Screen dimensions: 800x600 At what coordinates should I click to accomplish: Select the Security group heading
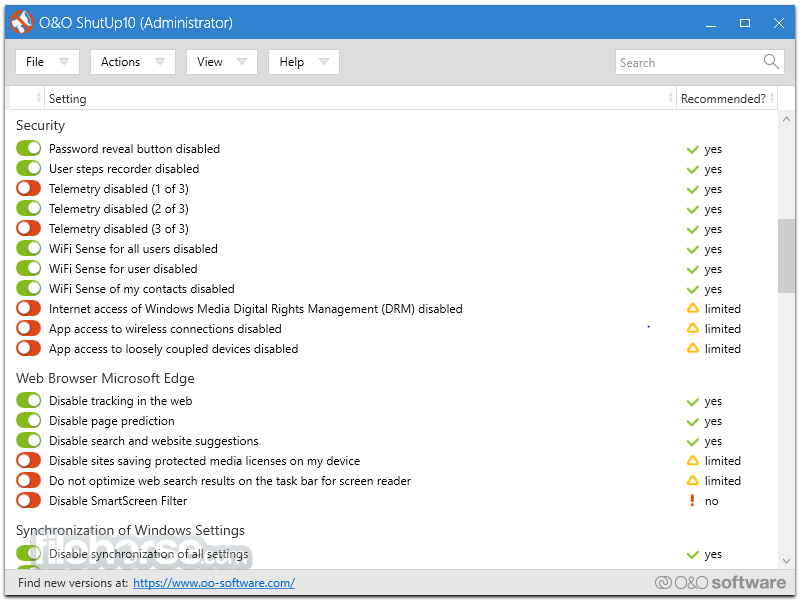tap(40, 126)
